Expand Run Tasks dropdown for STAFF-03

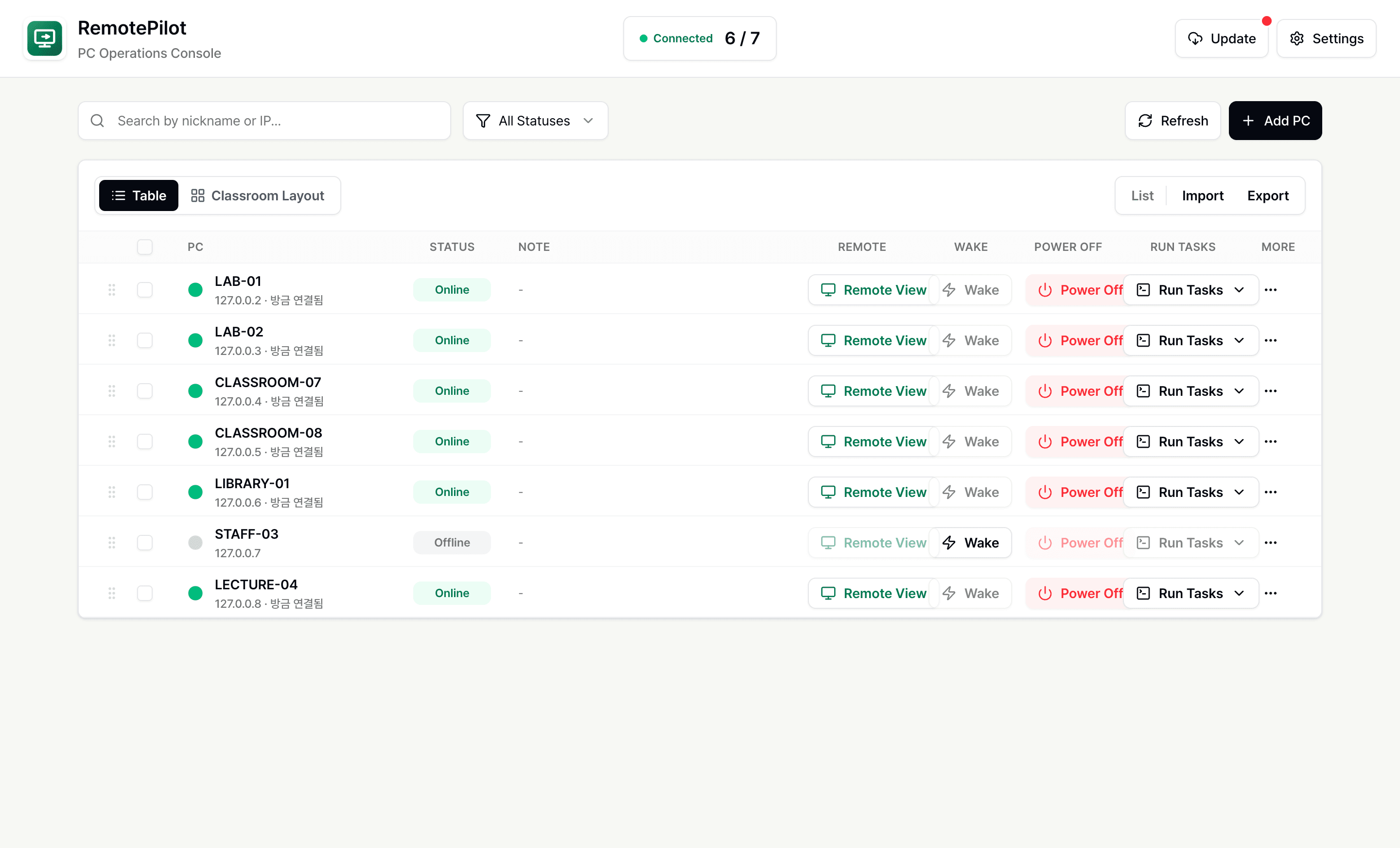click(x=1191, y=543)
